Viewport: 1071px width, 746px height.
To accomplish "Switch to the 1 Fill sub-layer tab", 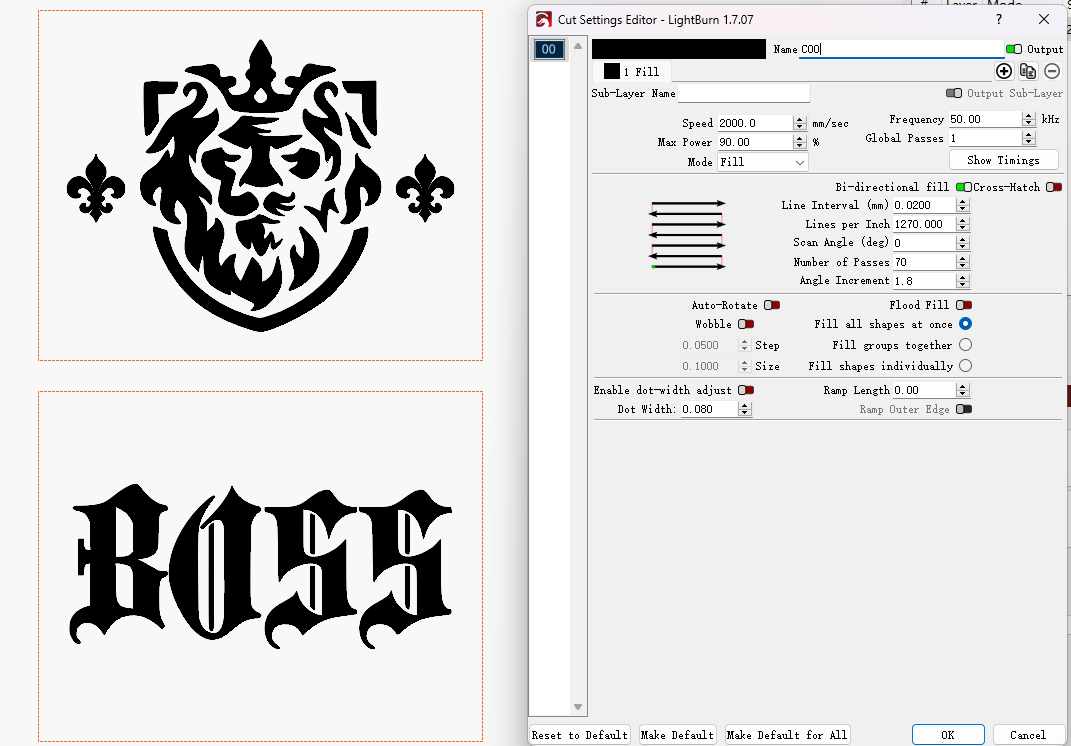I will tap(632, 71).
